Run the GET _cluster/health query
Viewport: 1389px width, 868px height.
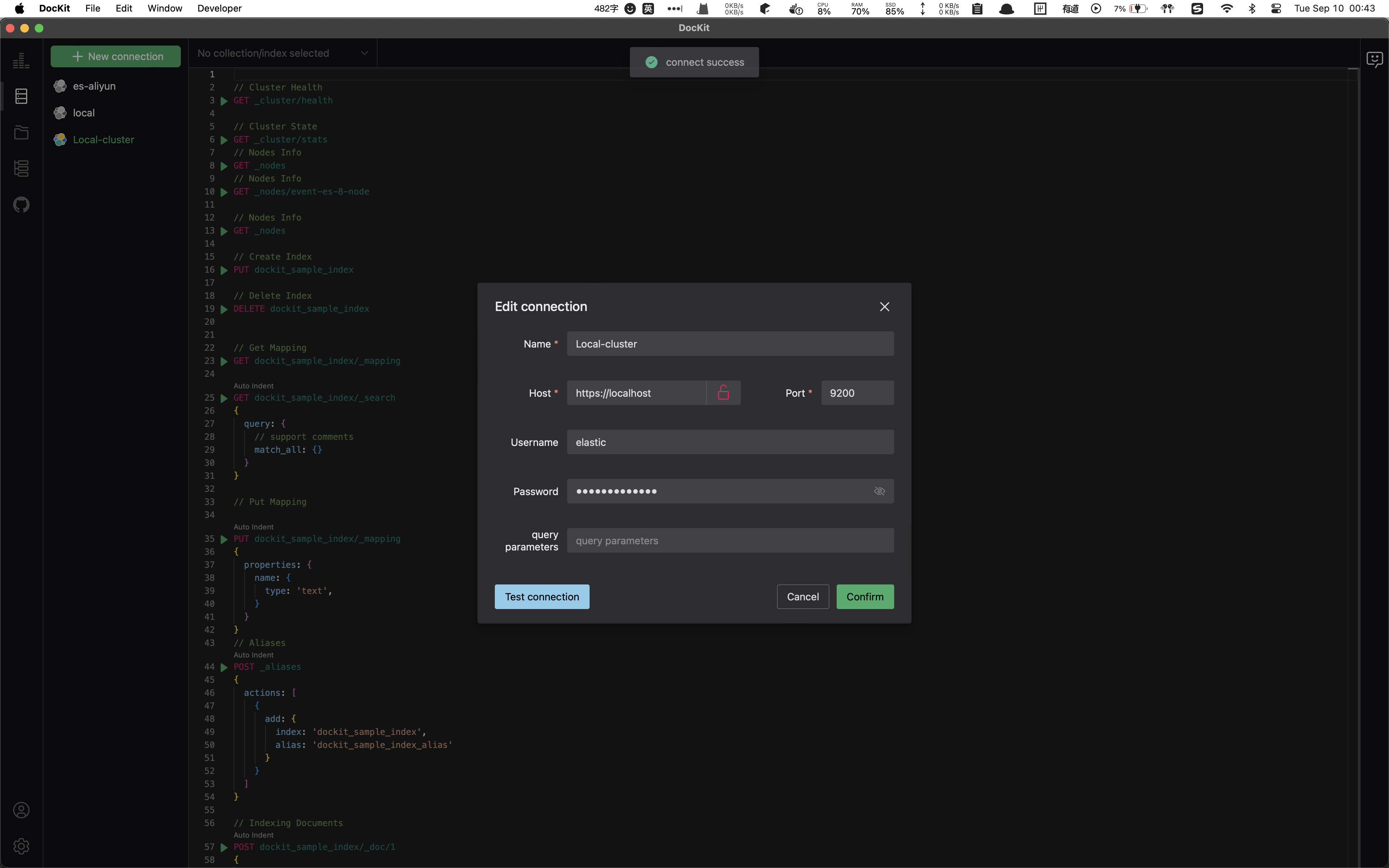click(x=224, y=101)
